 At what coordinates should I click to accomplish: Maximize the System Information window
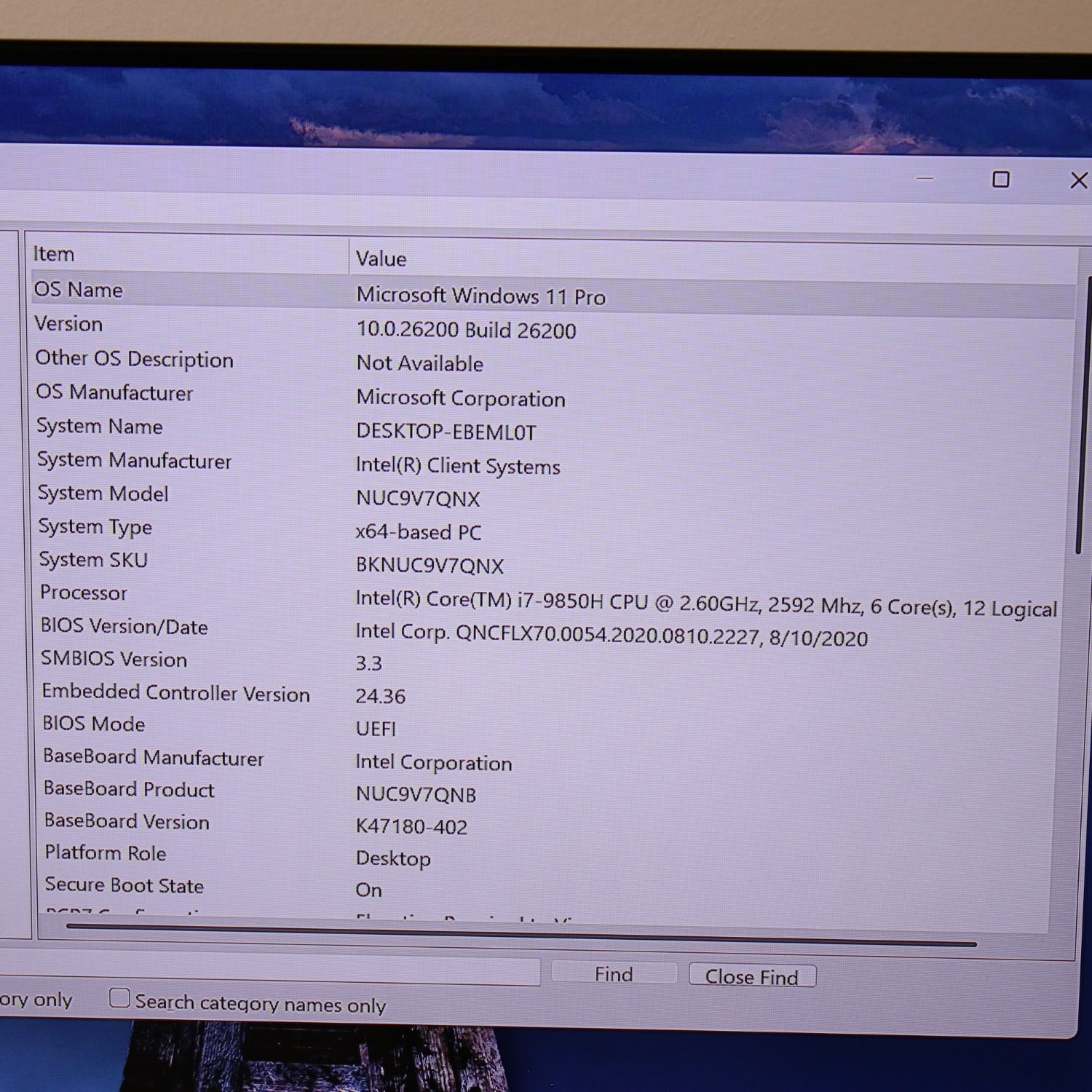point(1001,179)
